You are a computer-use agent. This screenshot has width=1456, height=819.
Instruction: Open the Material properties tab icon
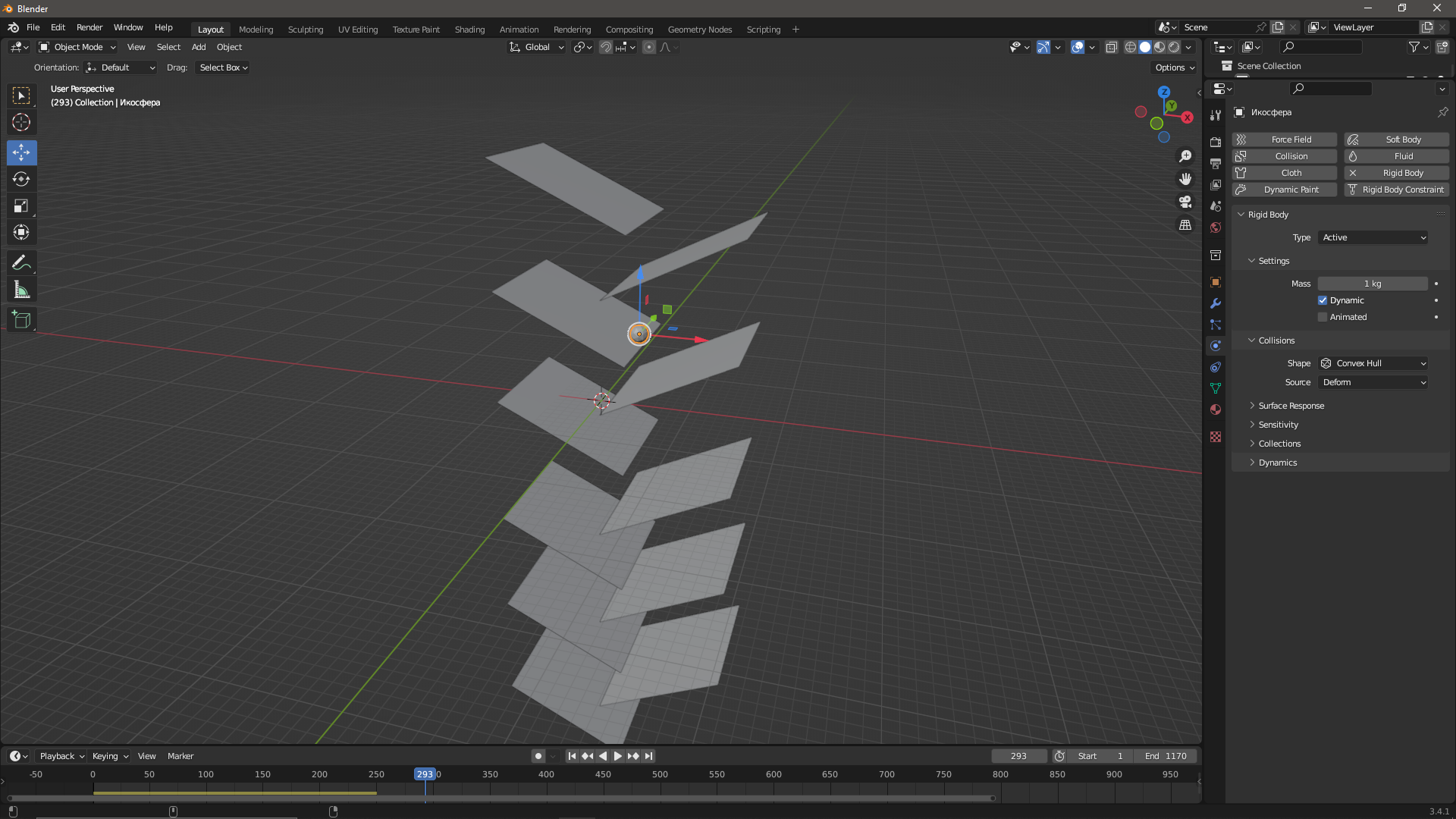click(1216, 409)
